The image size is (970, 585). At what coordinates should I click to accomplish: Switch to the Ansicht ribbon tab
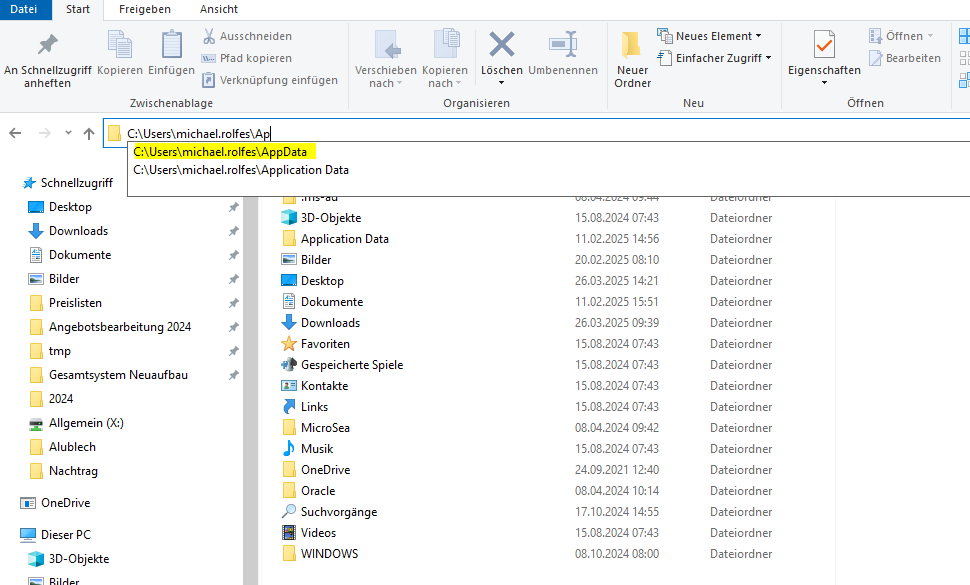(x=218, y=9)
